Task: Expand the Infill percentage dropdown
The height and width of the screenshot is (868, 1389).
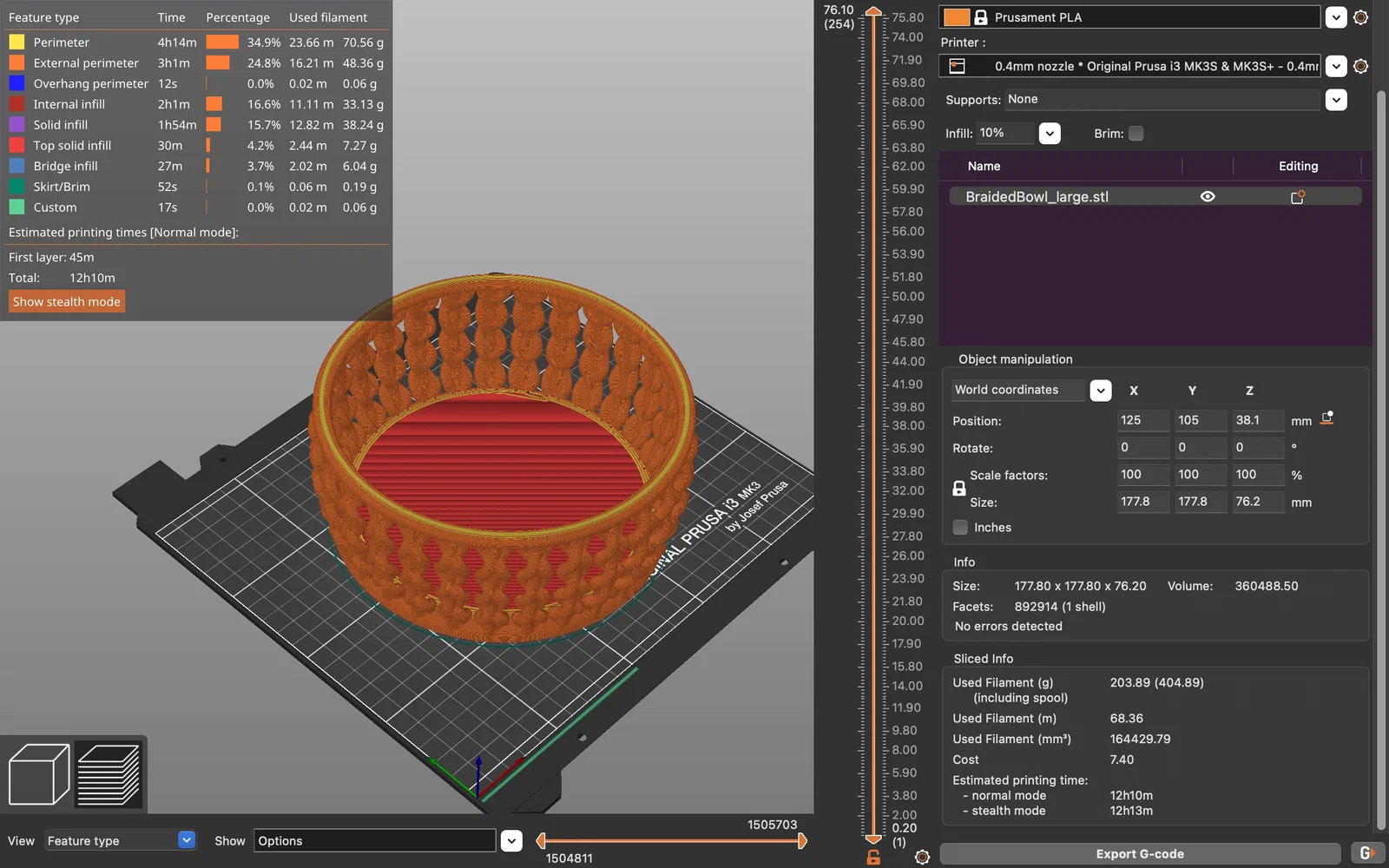Action: (x=1050, y=134)
